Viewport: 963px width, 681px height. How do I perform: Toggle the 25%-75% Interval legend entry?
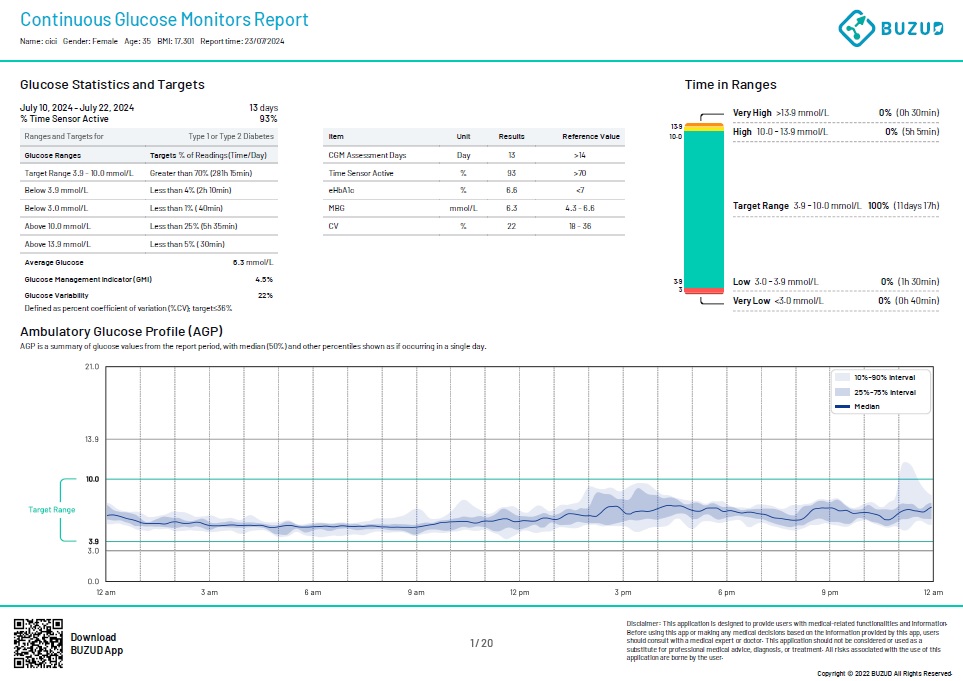(x=886, y=391)
